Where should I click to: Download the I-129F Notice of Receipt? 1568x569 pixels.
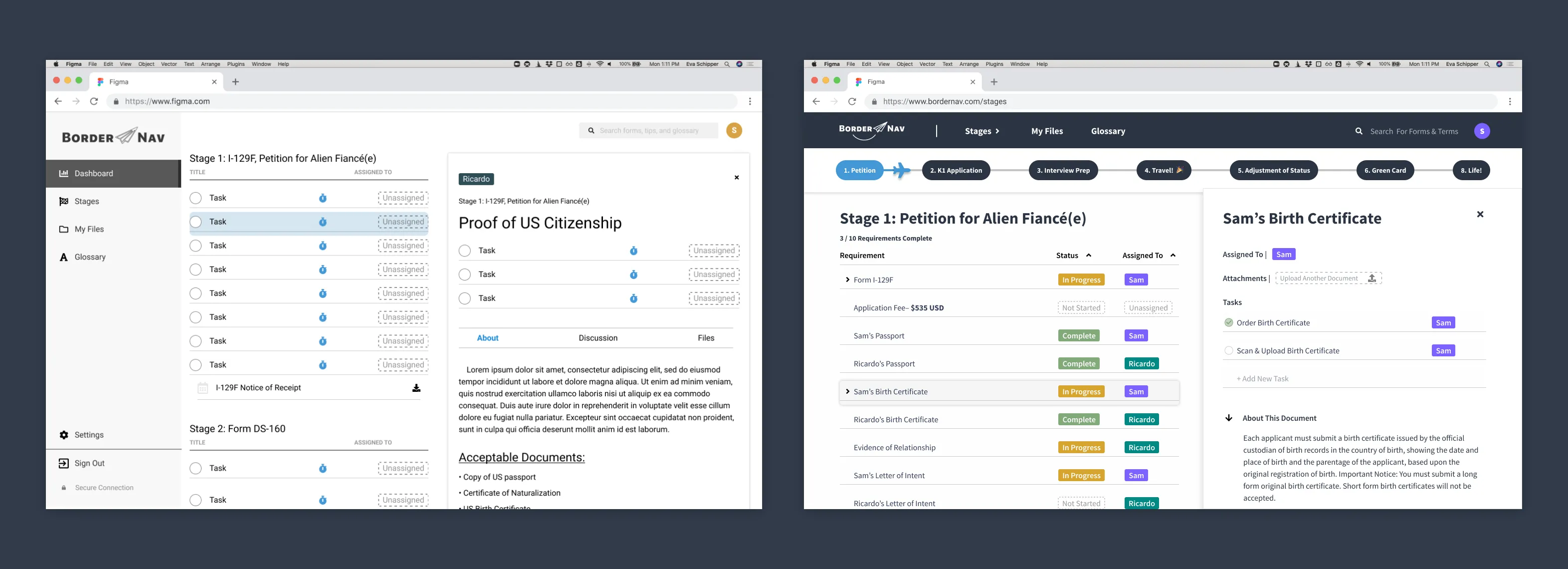coord(416,388)
